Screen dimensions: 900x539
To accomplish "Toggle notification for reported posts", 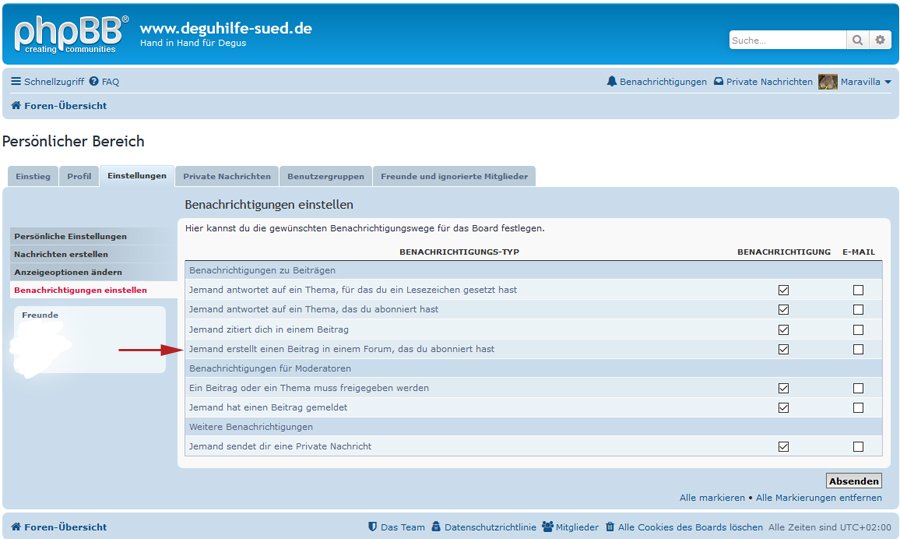I will point(783,408).
